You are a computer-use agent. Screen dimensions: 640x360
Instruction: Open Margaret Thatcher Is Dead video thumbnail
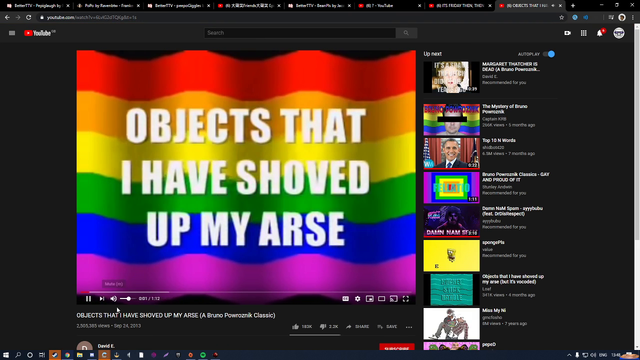click(451, 77)
